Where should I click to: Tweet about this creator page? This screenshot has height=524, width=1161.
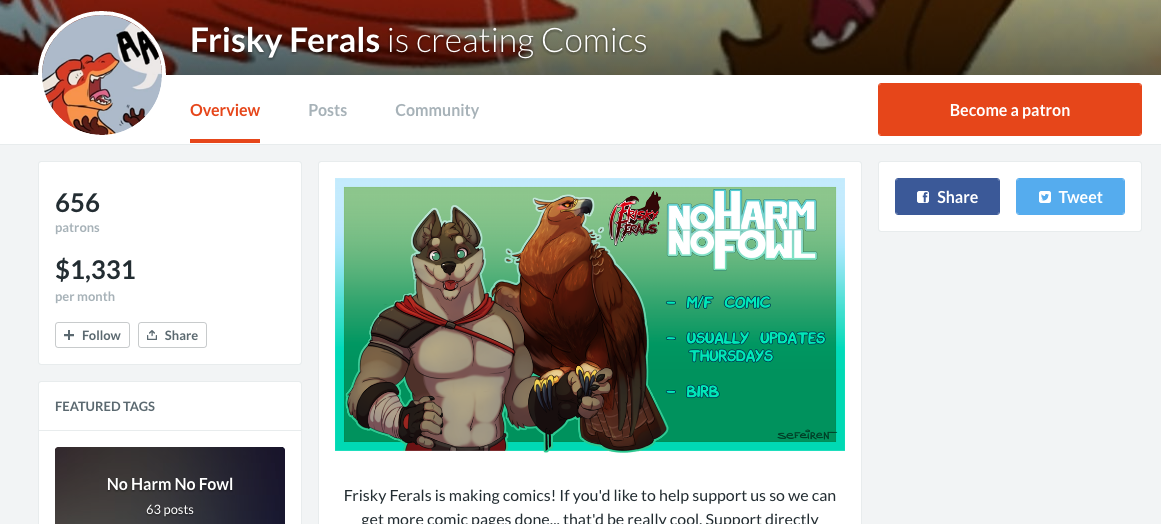(x=1070, y=197)
